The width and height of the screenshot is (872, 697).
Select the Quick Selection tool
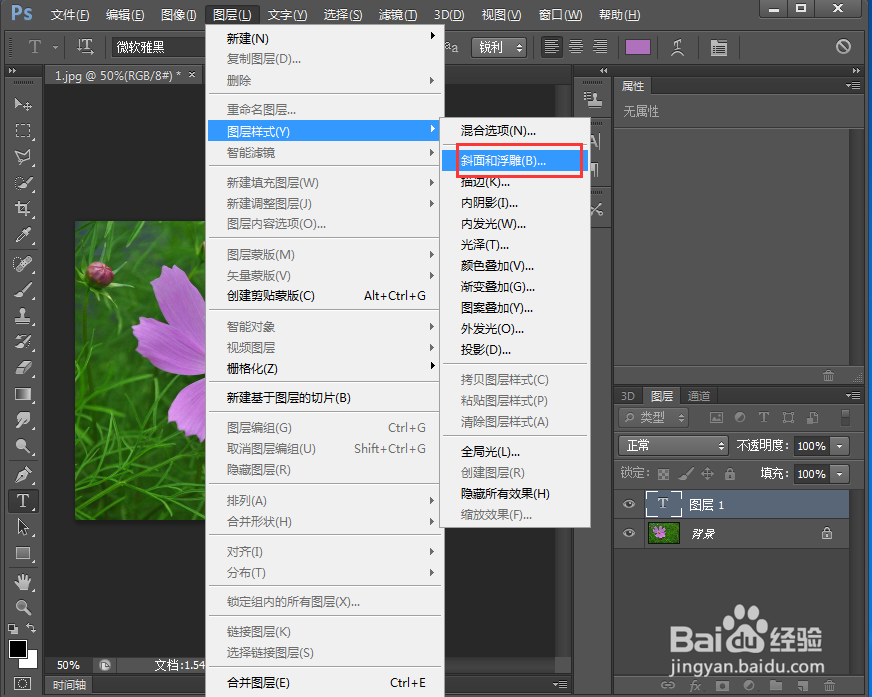pyautogui.click(x=23, y=183)
